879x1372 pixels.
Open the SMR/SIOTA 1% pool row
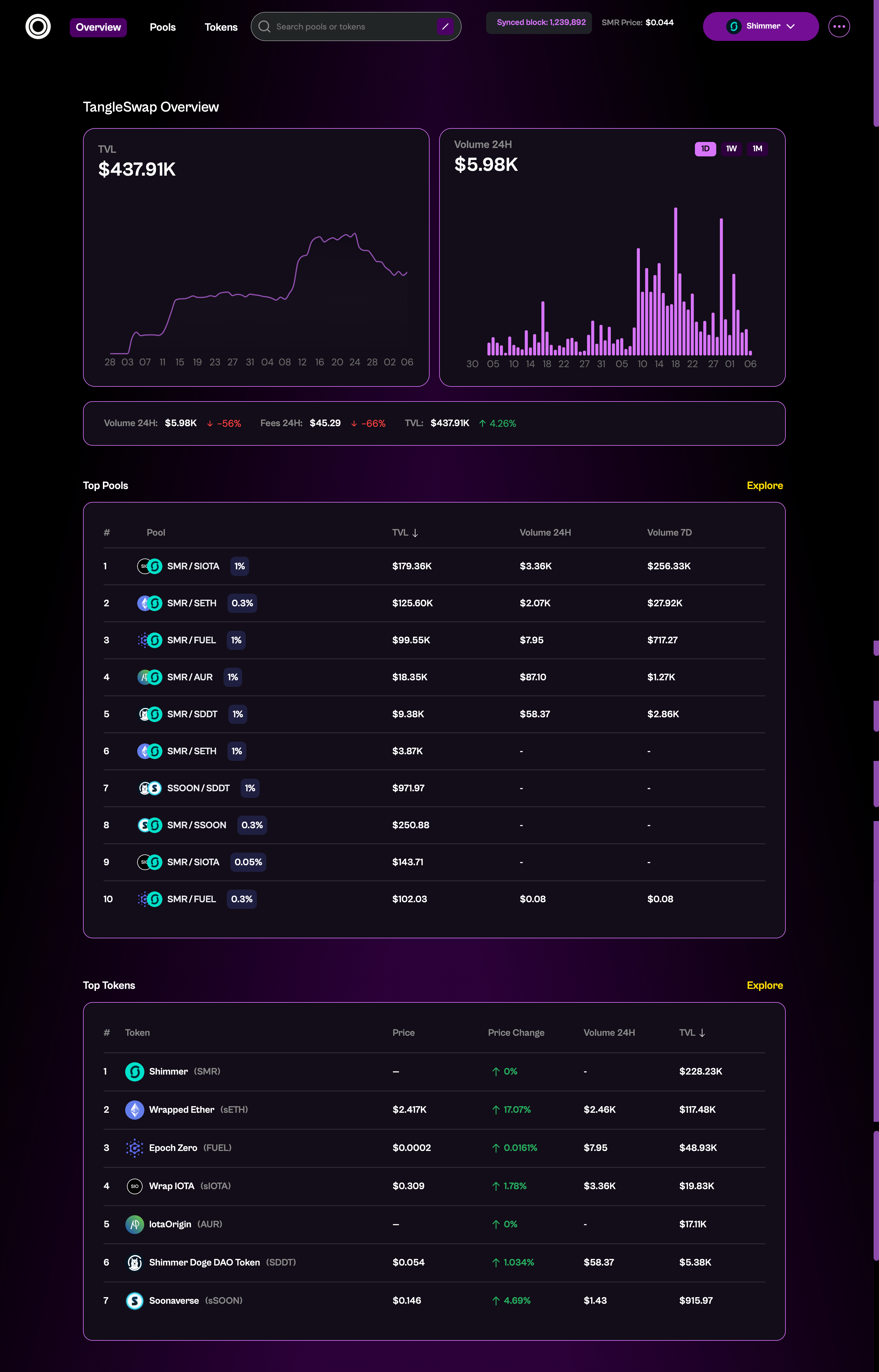(434, 566)
